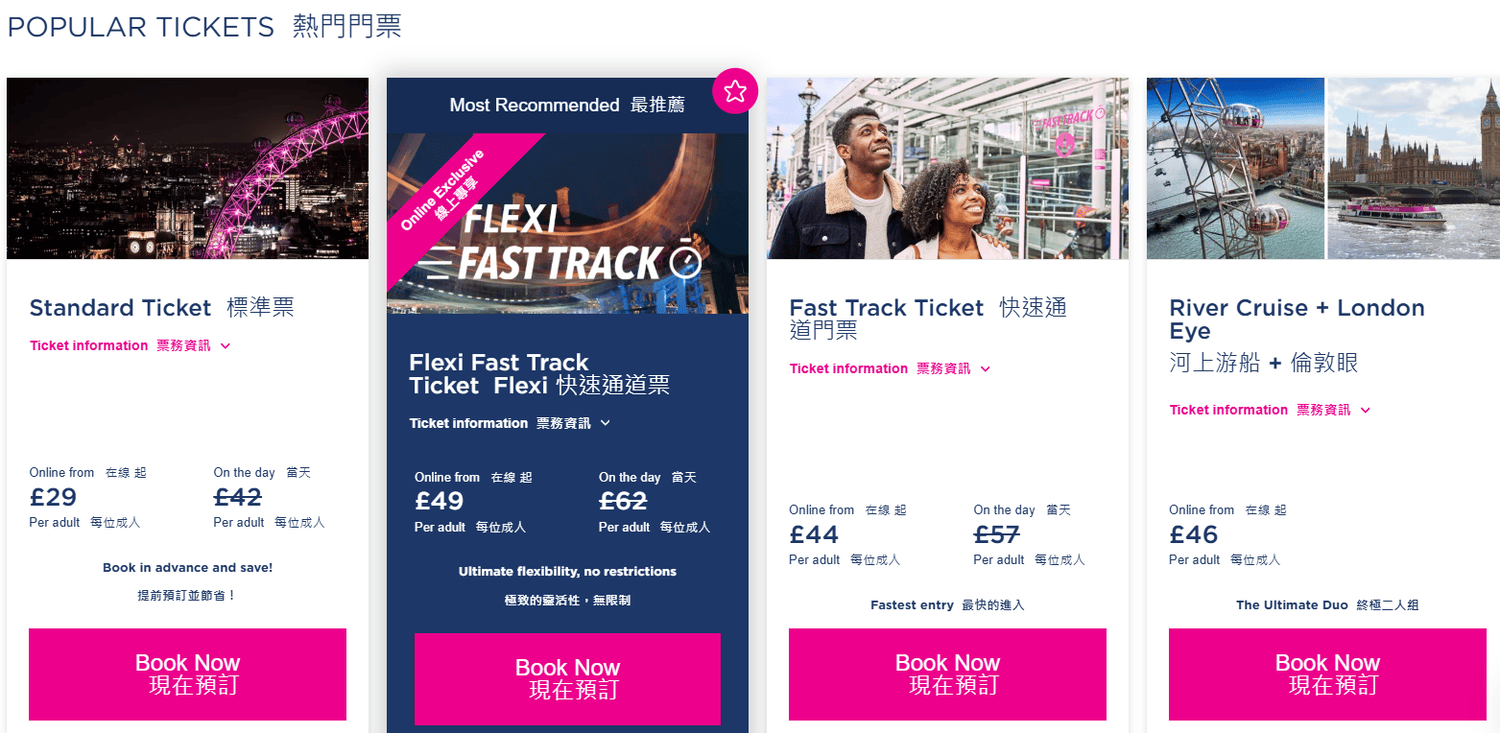This screenshot has width=1500, height=733.
Task: Expand Fast Track Ticket information chevron
Action: [985, 369]
